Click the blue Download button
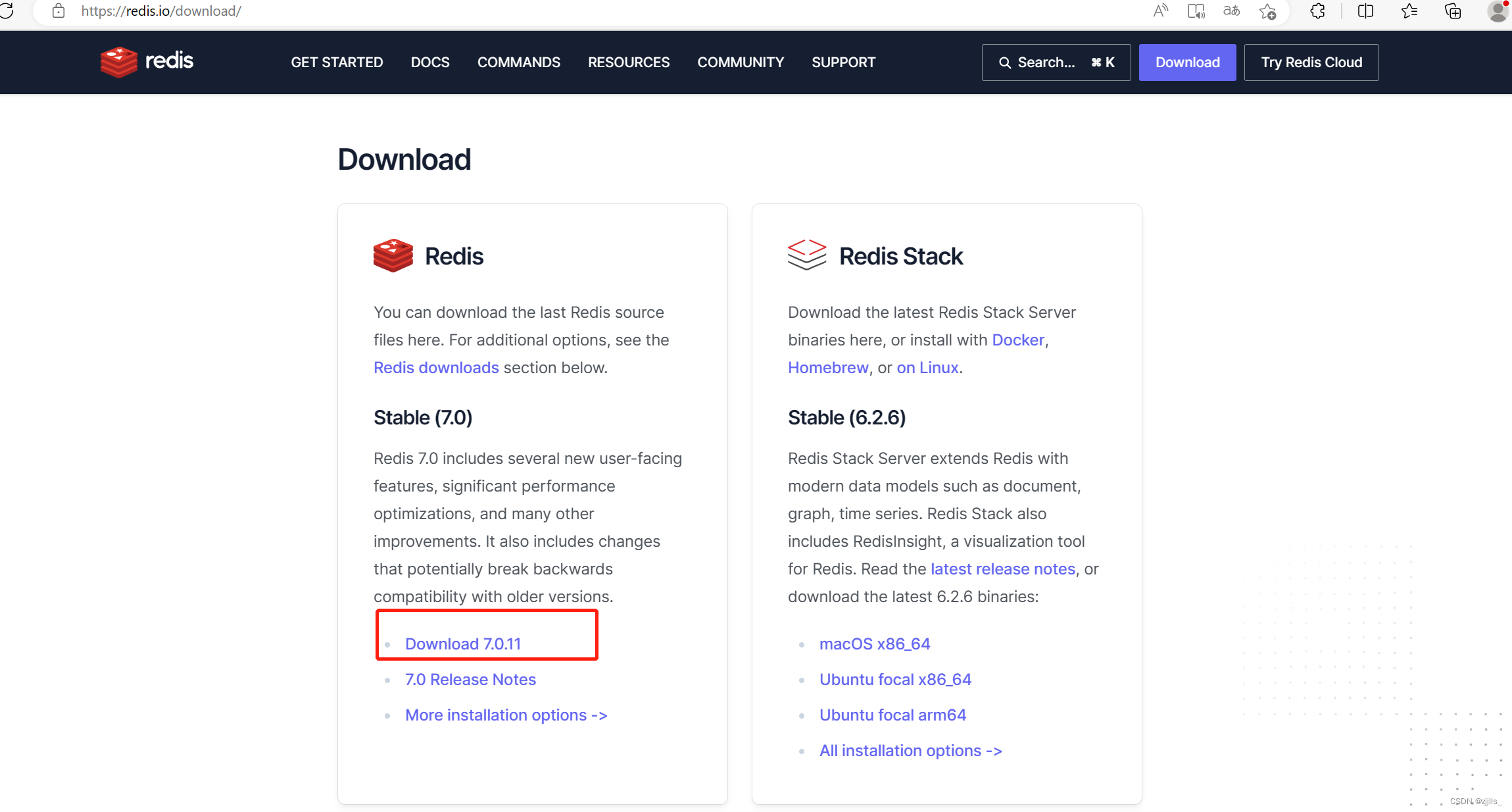1512x812 pixels. click(1187, 63)
